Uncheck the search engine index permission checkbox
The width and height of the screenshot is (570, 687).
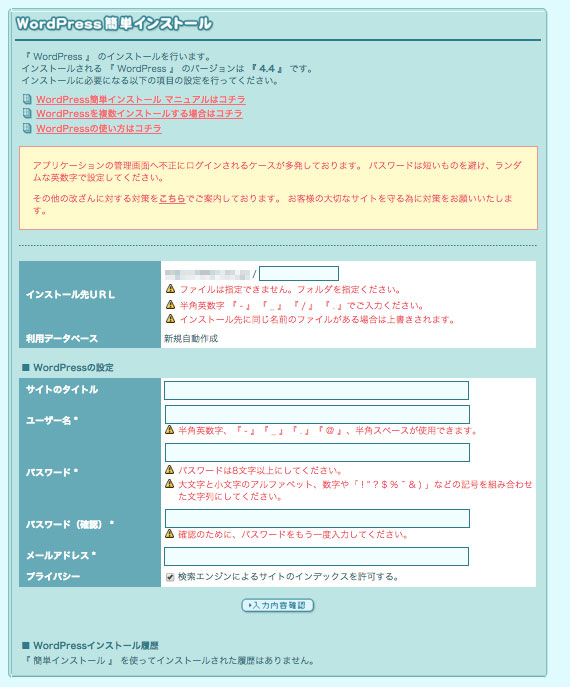[x=170, y=577]
